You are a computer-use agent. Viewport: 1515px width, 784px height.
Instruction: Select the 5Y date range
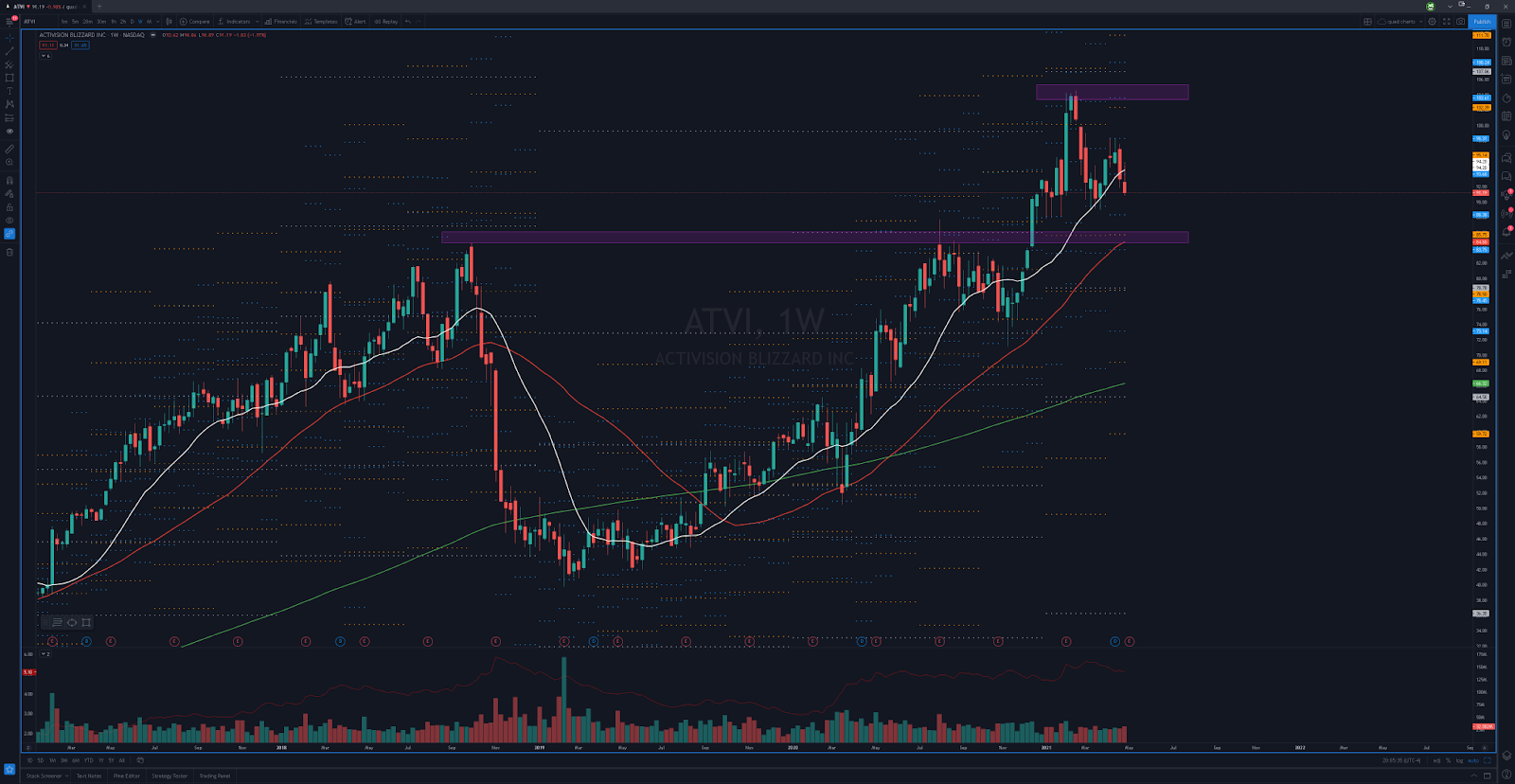click(111, 760)
